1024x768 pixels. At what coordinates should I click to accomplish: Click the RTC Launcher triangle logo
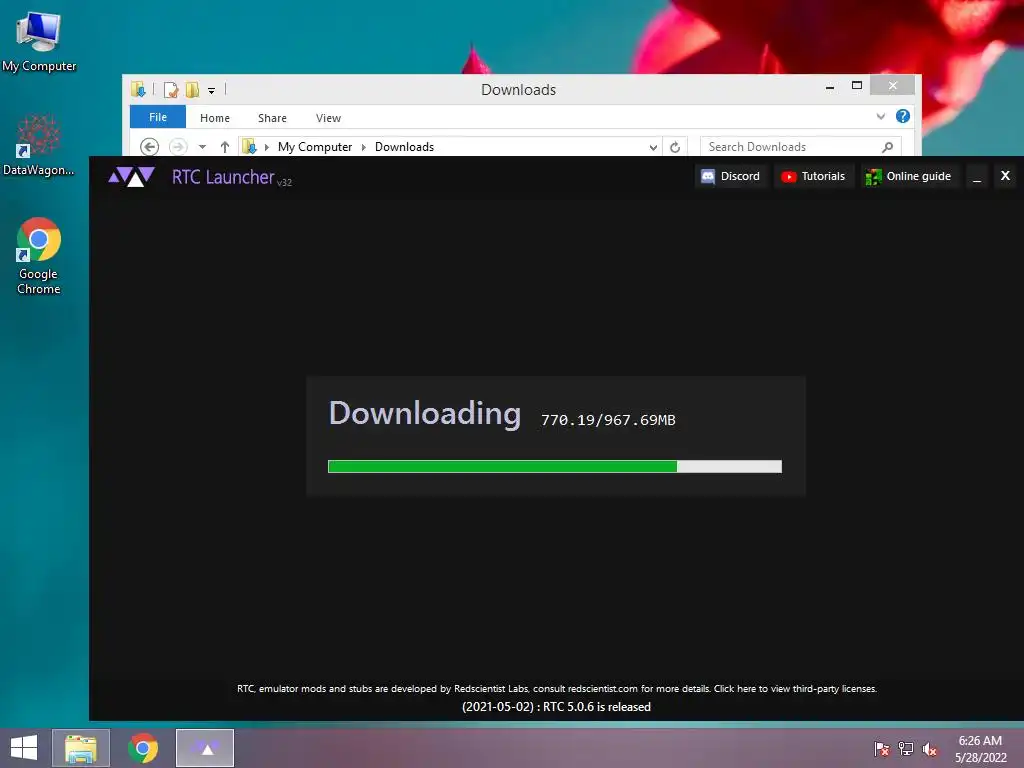(131, 176)
